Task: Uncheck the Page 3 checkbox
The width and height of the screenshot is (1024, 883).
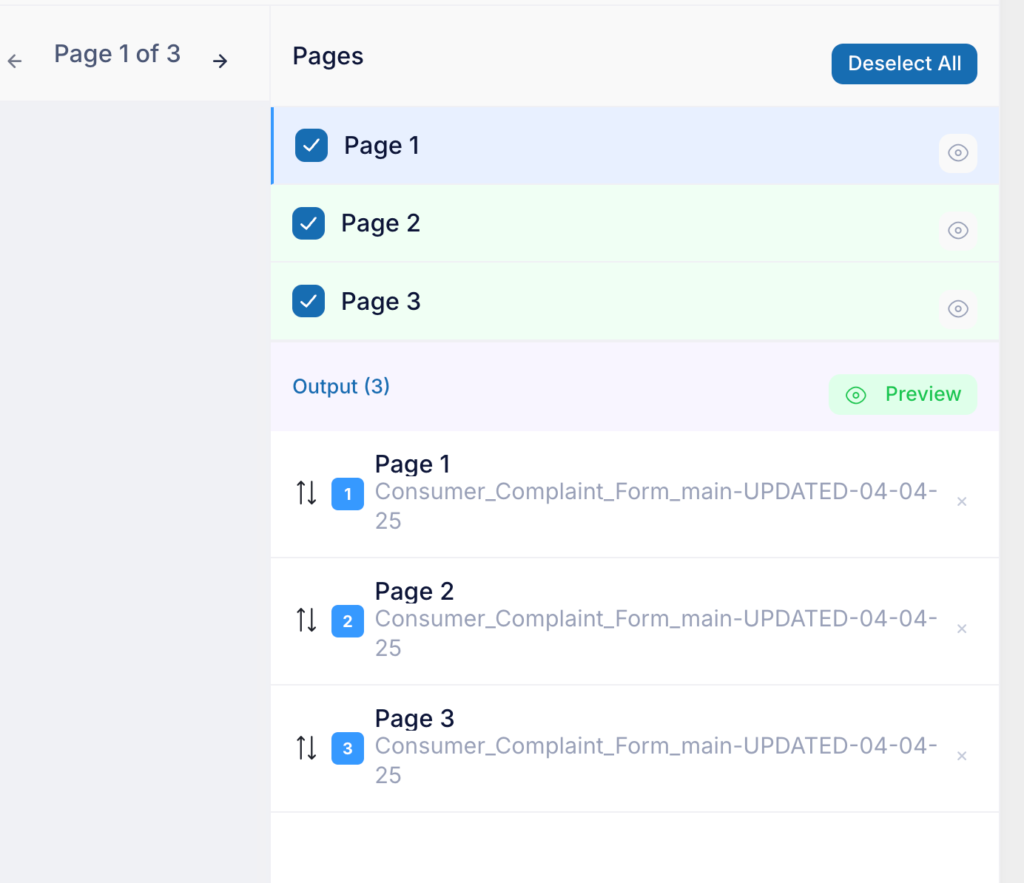Action: [x=308, y=301]
